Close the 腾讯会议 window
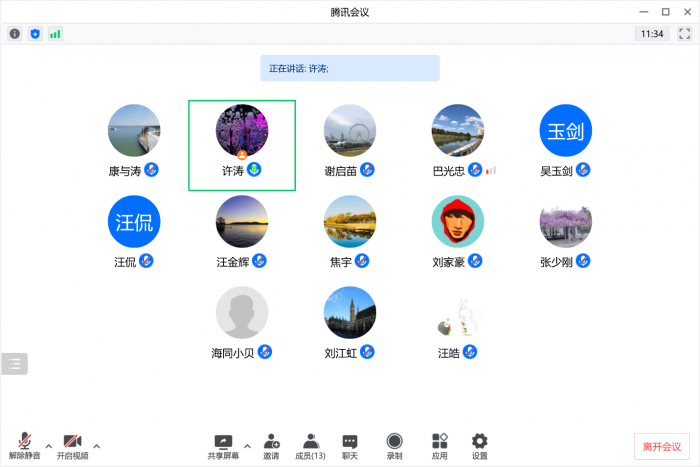This screenshot has height=467, width=700. tap(688, 12)
